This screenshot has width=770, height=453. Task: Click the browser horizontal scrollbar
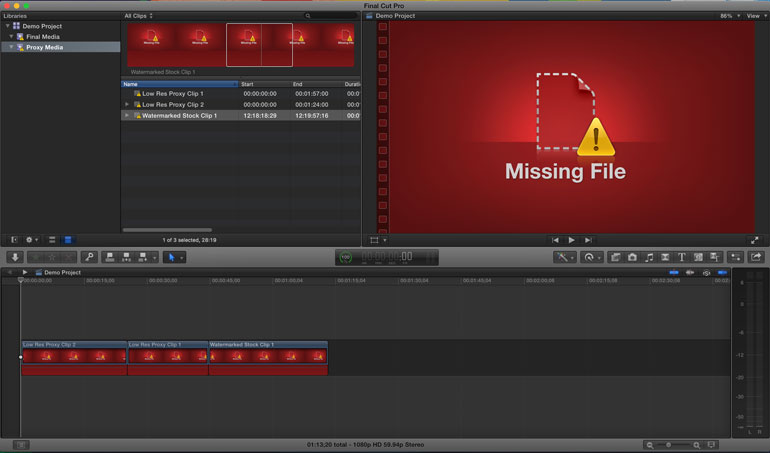[167, 229]
